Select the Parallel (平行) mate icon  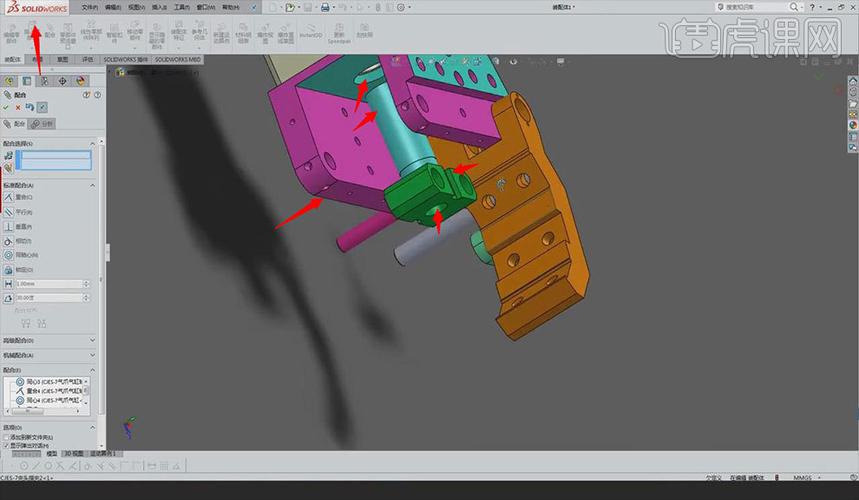[8, 212]
